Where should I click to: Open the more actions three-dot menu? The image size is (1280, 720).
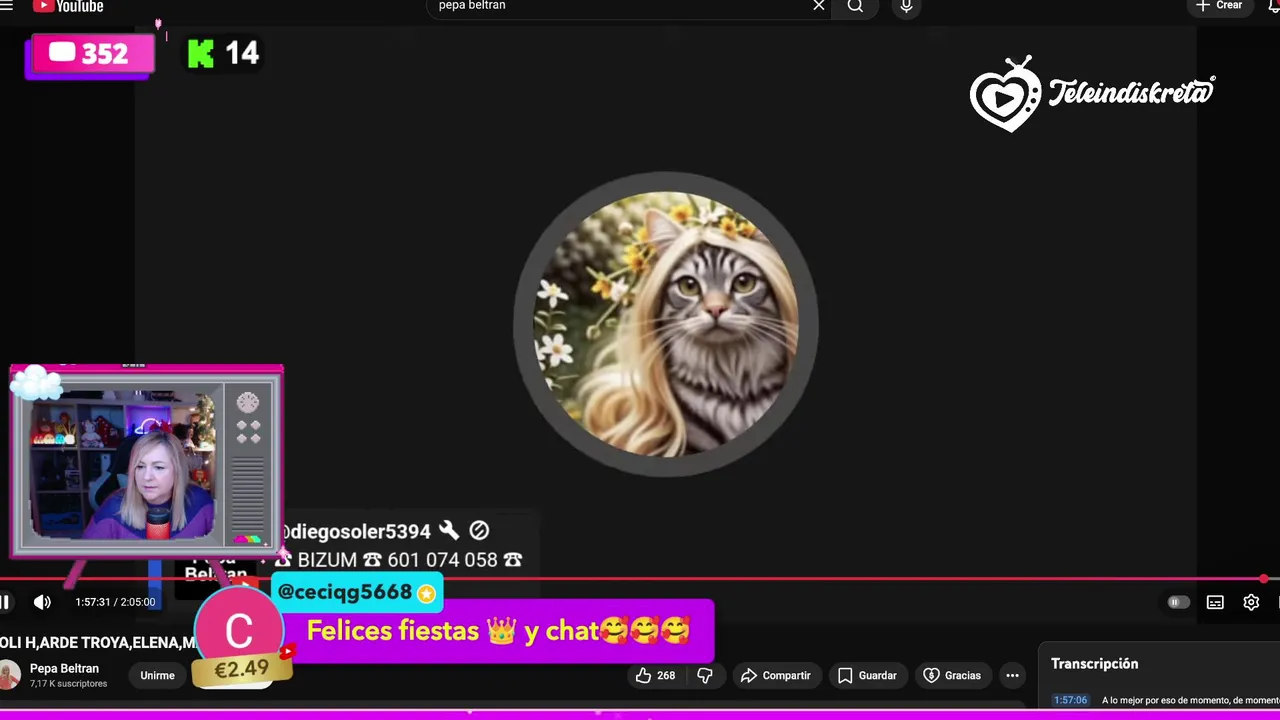1012,676
